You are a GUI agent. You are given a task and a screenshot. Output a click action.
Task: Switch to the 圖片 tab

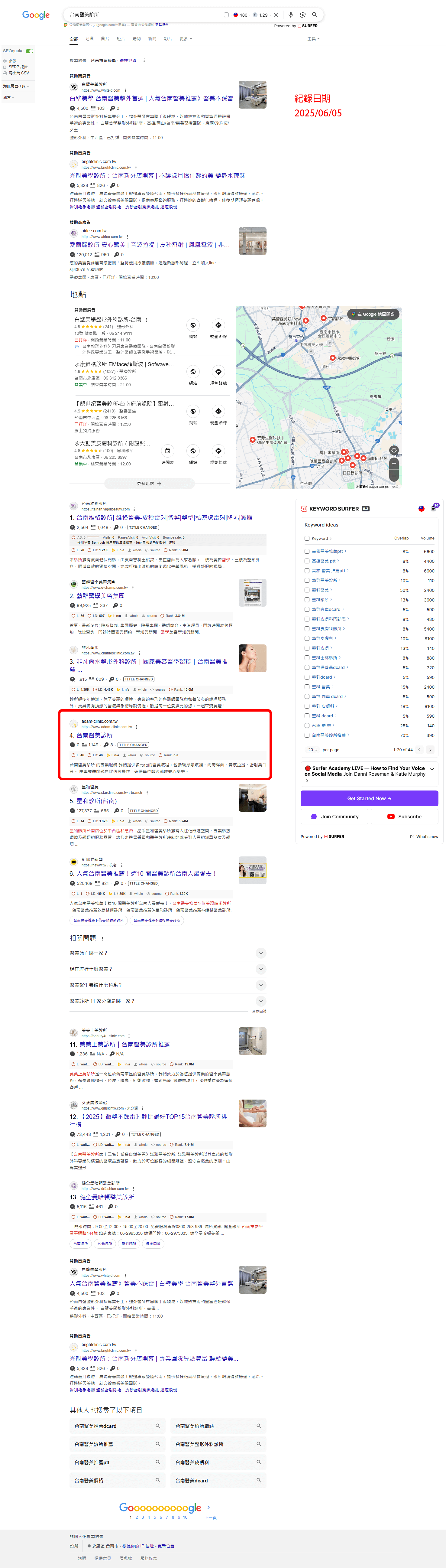pyautogui.click(x=105, y=39)
